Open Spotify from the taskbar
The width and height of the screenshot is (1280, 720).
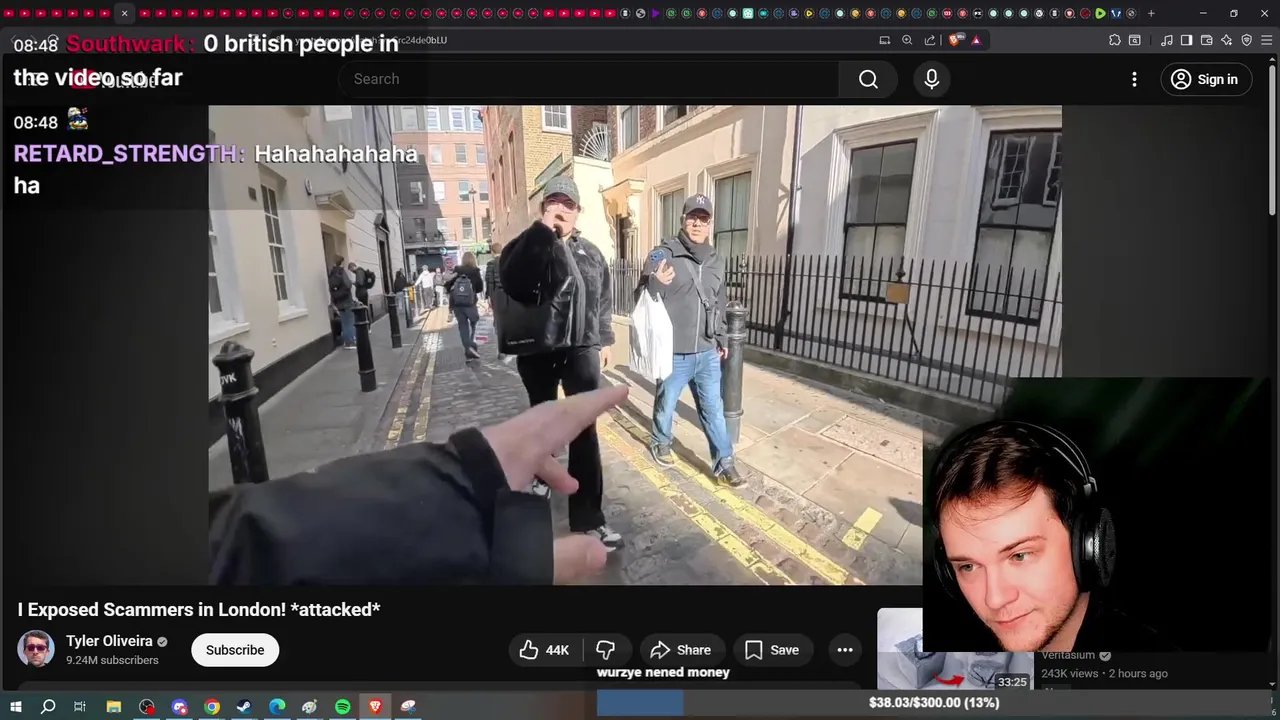click(342, 707)
